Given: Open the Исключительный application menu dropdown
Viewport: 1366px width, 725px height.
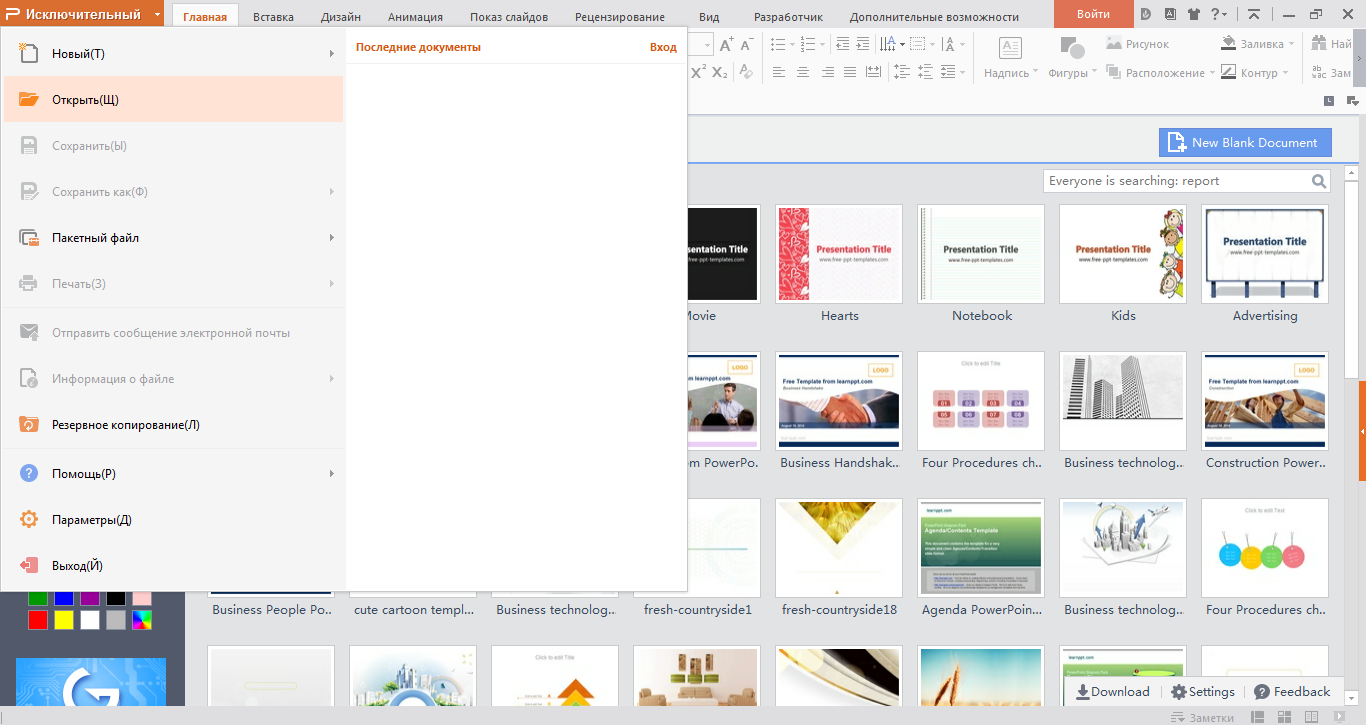Looking at the screenshot, I should click(x=157, y=15).
